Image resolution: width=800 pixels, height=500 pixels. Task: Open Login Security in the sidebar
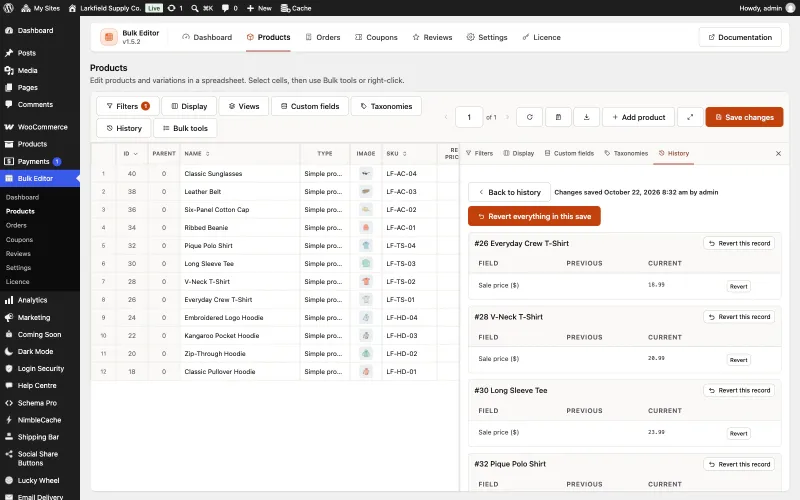point(41,368)
